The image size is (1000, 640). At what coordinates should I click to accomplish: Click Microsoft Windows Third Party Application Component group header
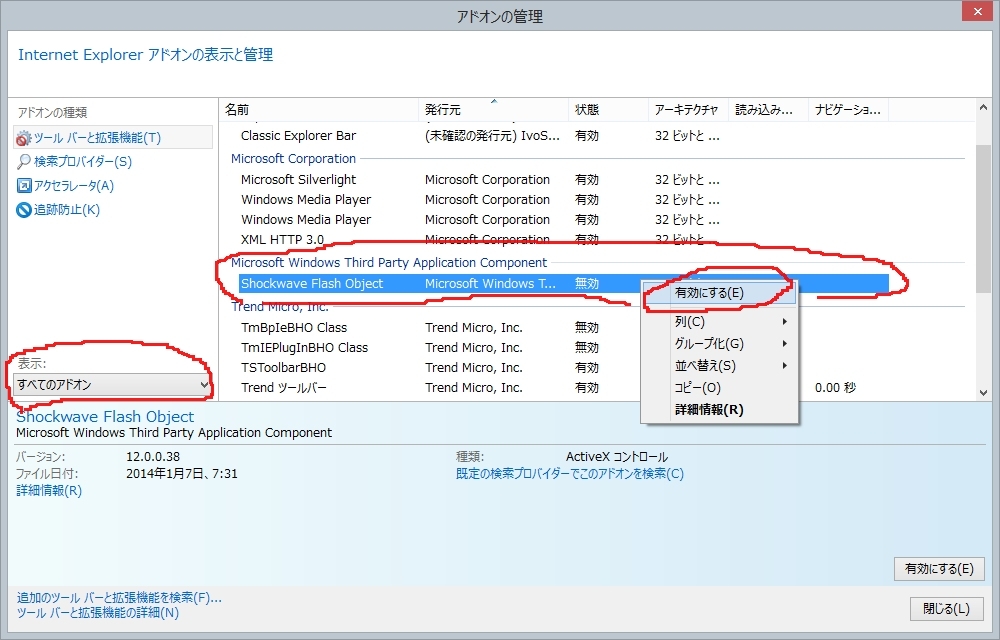click(389, 263)
